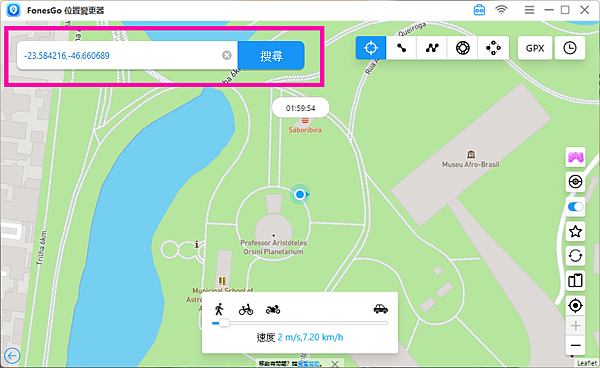This screenshot has height=368, width=600.
Task: Click the Museu Afro-Brasil map label
Action: pyautogui.click(x=471, y=164)
